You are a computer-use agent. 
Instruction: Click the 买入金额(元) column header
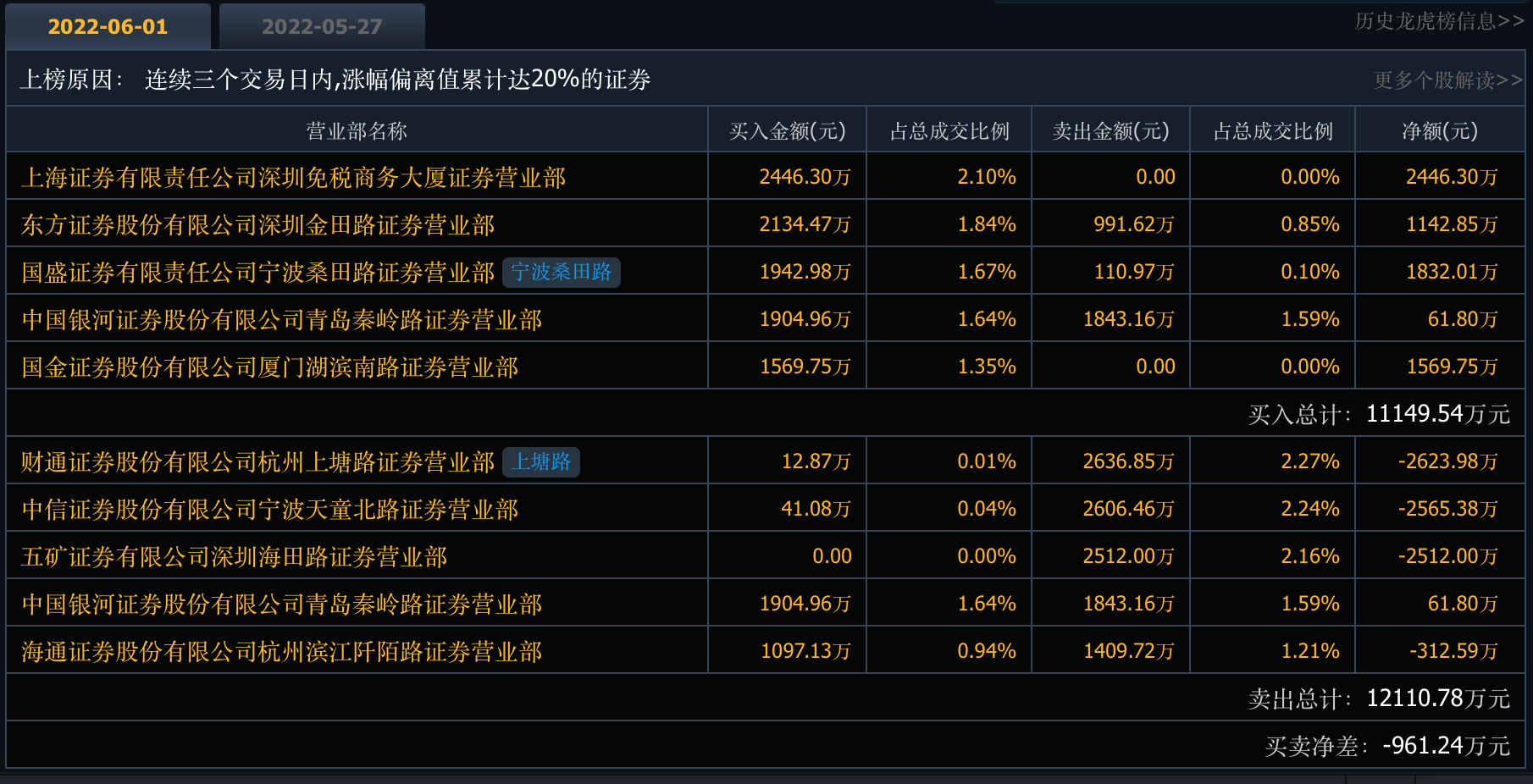point(787,131)
